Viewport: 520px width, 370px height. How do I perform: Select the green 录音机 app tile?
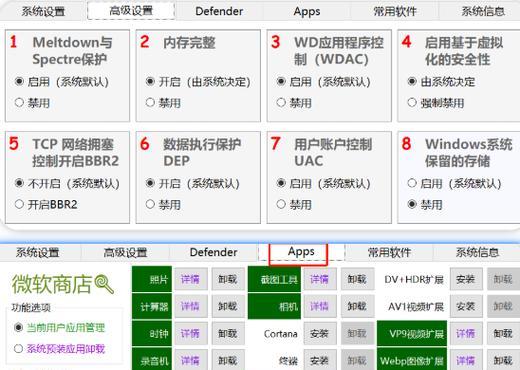point(152,359)
